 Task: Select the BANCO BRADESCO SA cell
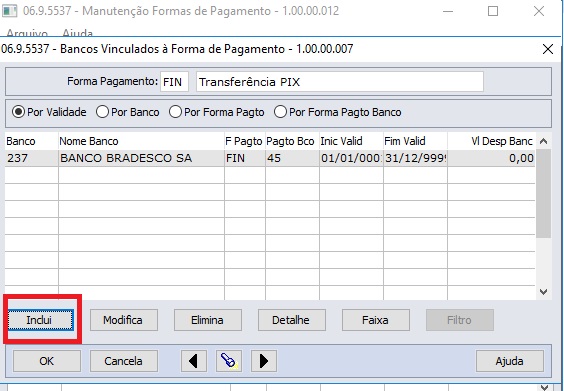click(x=141, y=158)
